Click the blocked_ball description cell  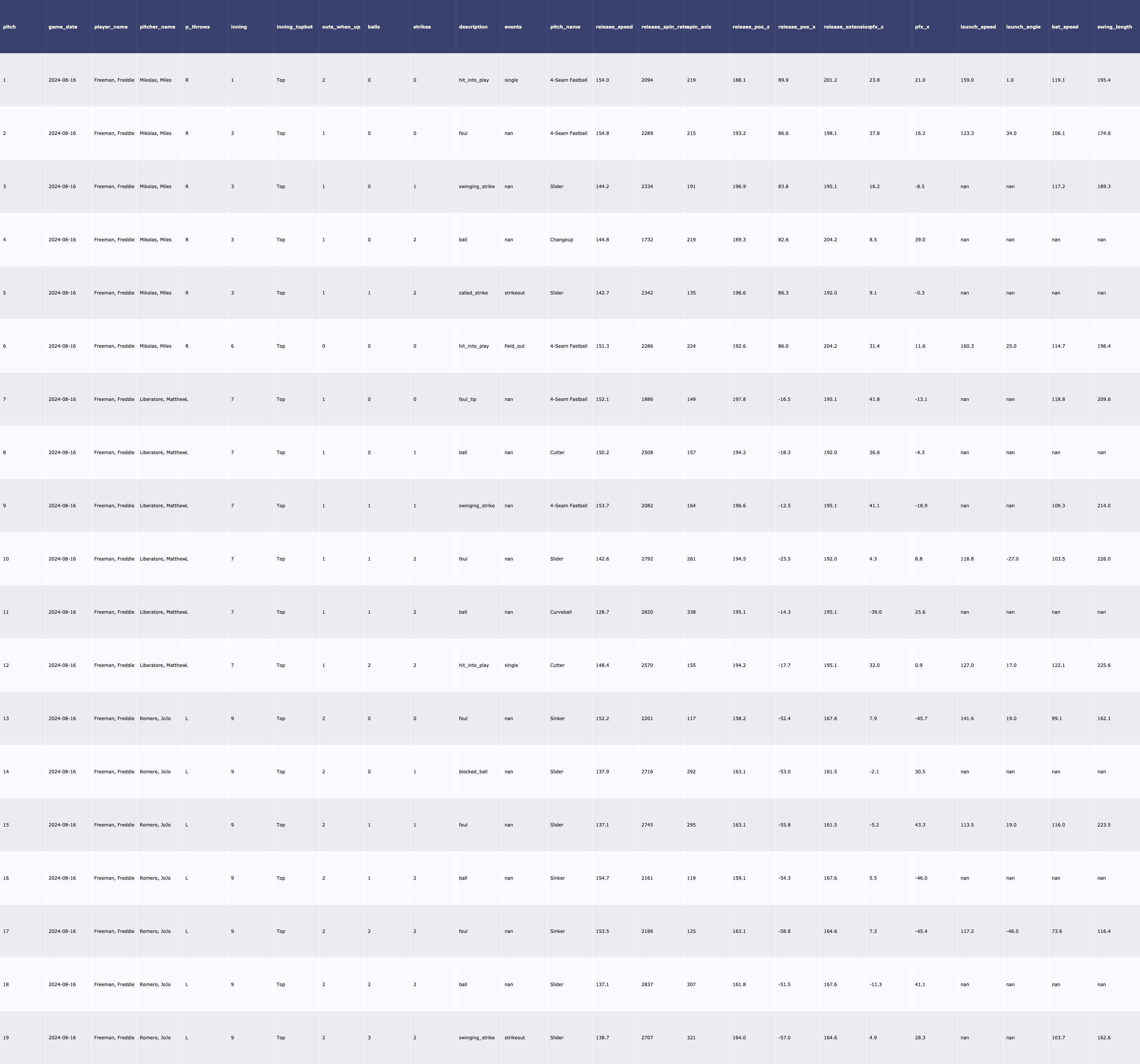pos(473,771)
